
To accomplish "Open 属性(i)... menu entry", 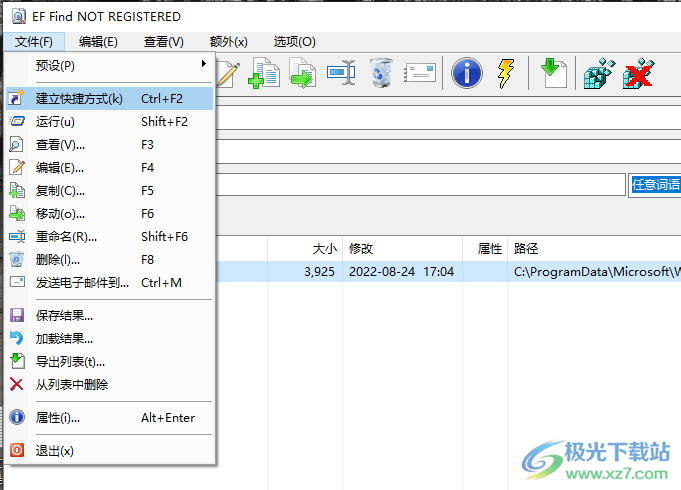I will pyautogui.click(x=110, y=417).
